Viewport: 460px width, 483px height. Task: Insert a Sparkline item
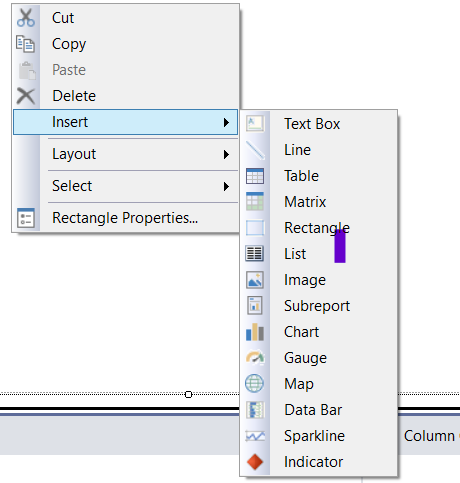coord(318,436)
